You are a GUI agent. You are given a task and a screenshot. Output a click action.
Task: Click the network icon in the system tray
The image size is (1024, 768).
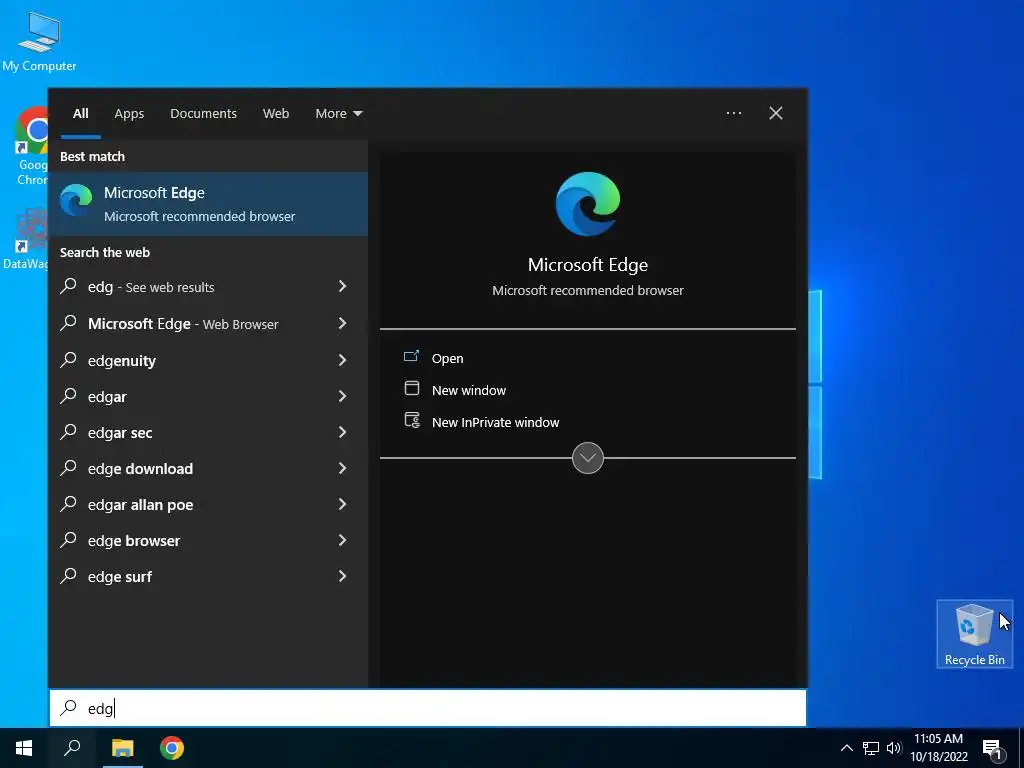871,748
